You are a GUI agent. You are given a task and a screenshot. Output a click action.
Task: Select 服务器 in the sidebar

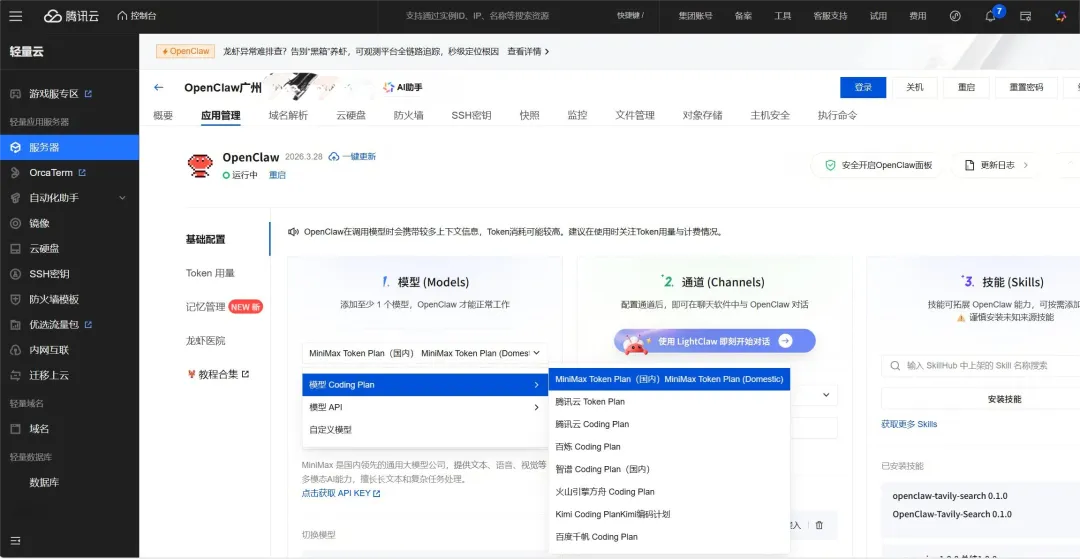[x=70, y=147]
